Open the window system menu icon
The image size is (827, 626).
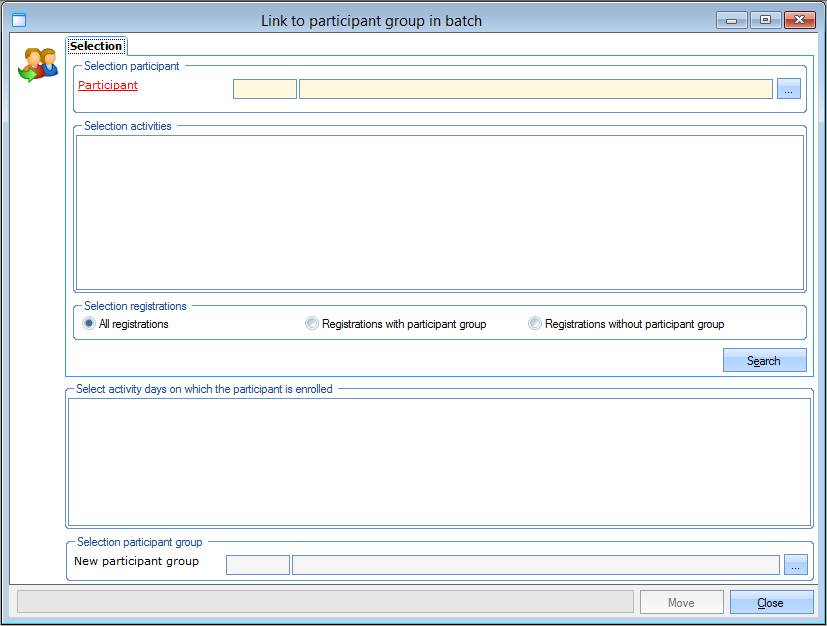pyautogui.click(x=18, y=20)
